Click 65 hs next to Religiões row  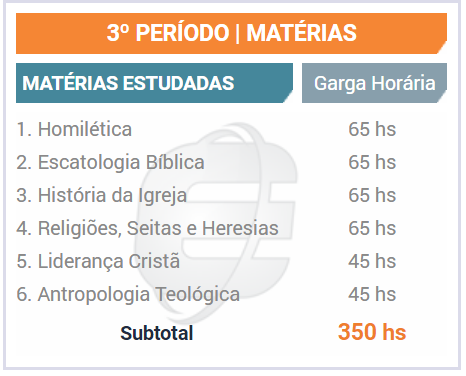tap(372, 228)
